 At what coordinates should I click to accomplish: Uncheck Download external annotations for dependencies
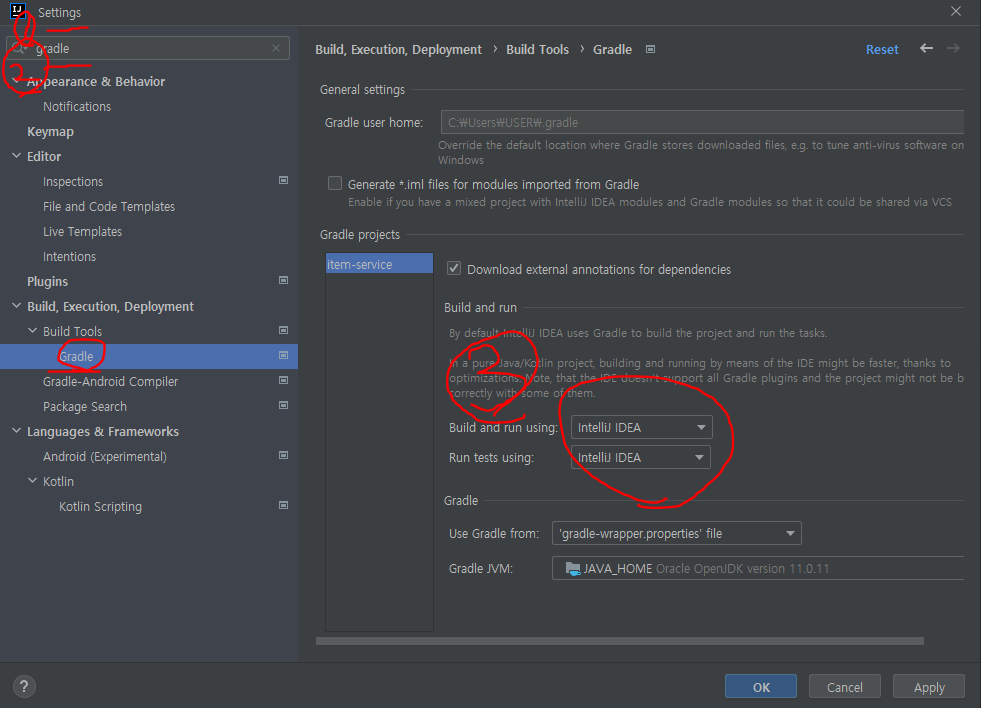pos(454,269)
